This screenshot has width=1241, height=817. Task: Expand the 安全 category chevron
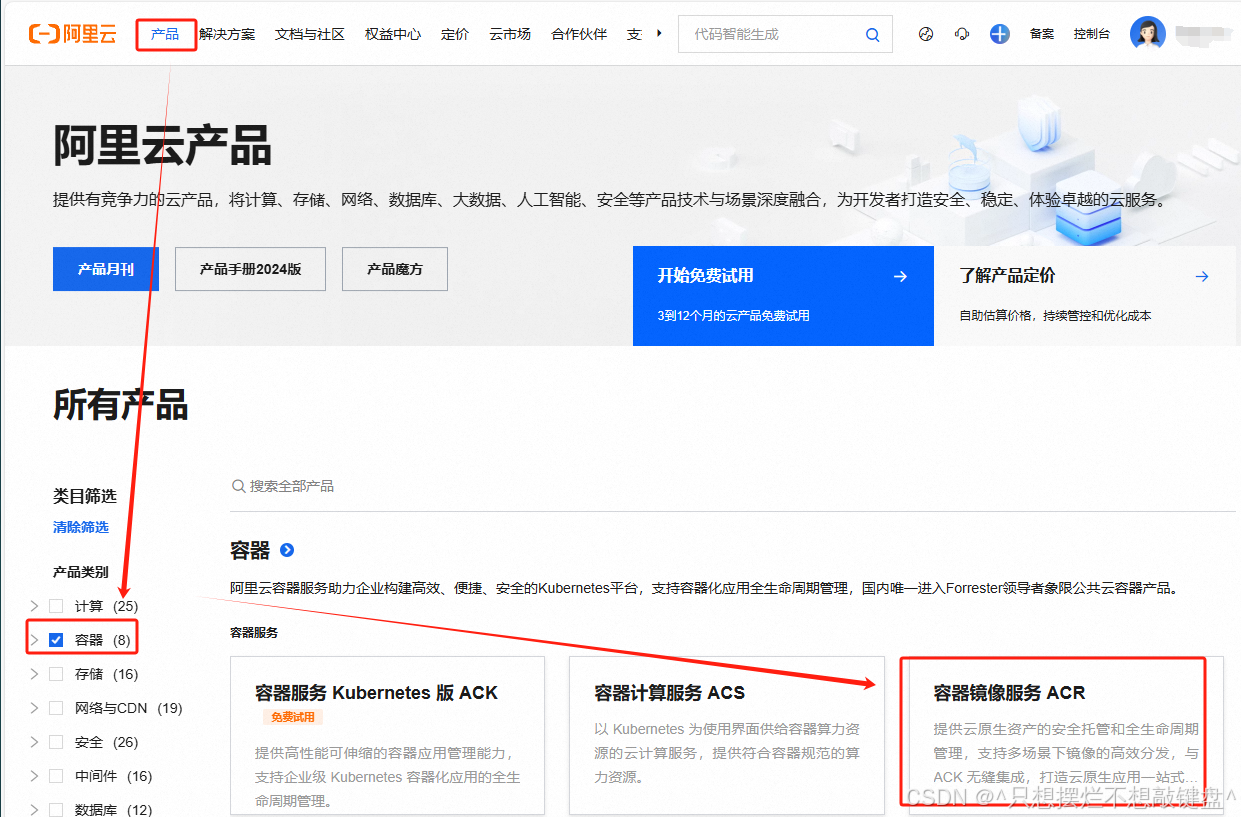pos(34,742)
